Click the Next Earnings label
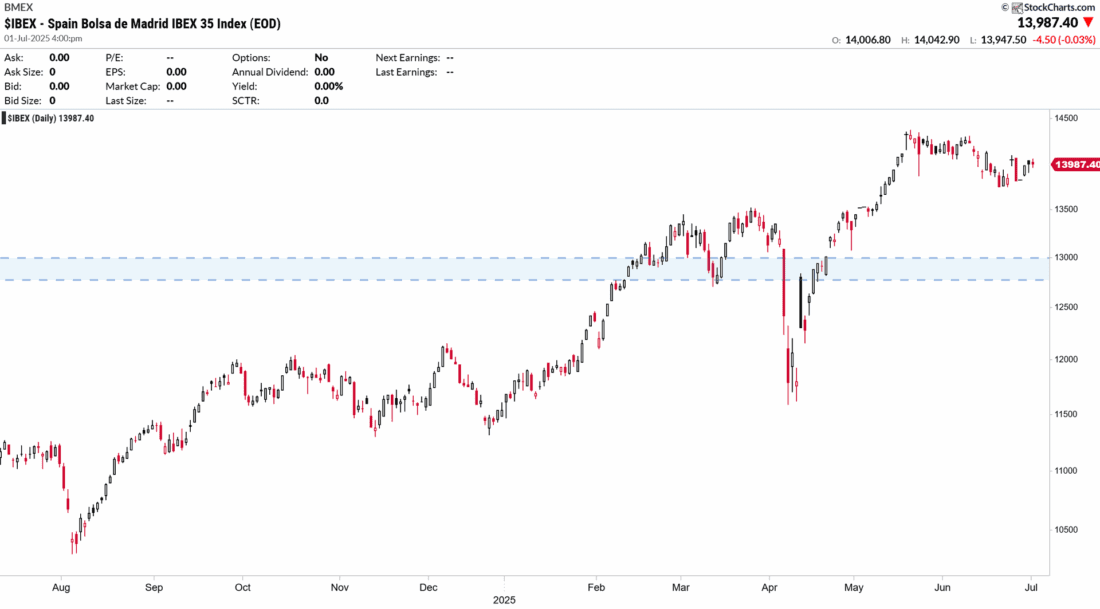The image size is (1100, 609). coord(408,58)
